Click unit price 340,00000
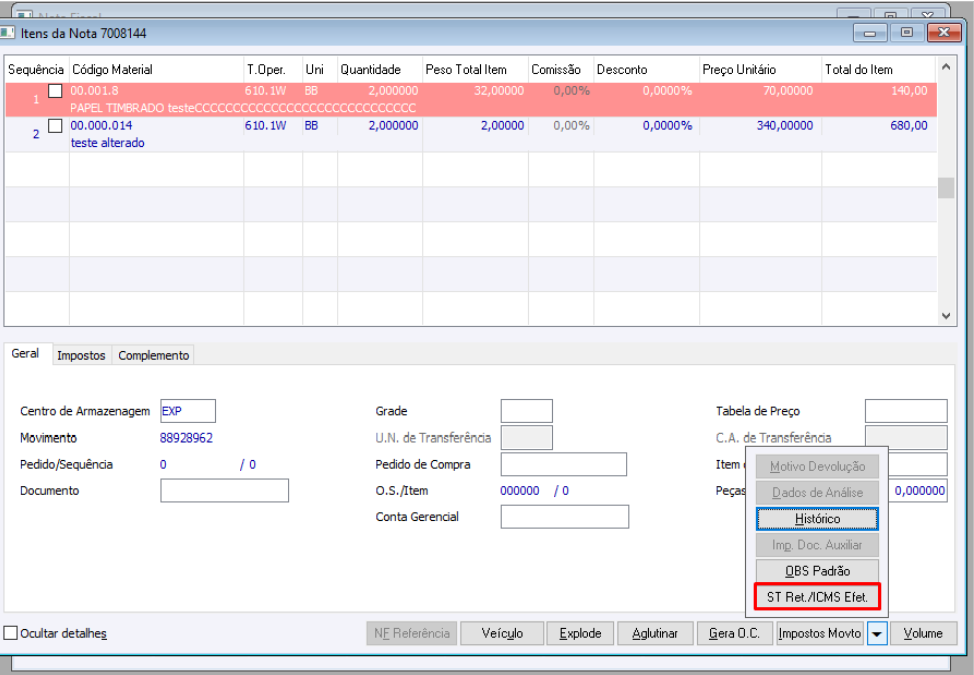This screenshot has height=675, width=974. (x=785, y=125)
